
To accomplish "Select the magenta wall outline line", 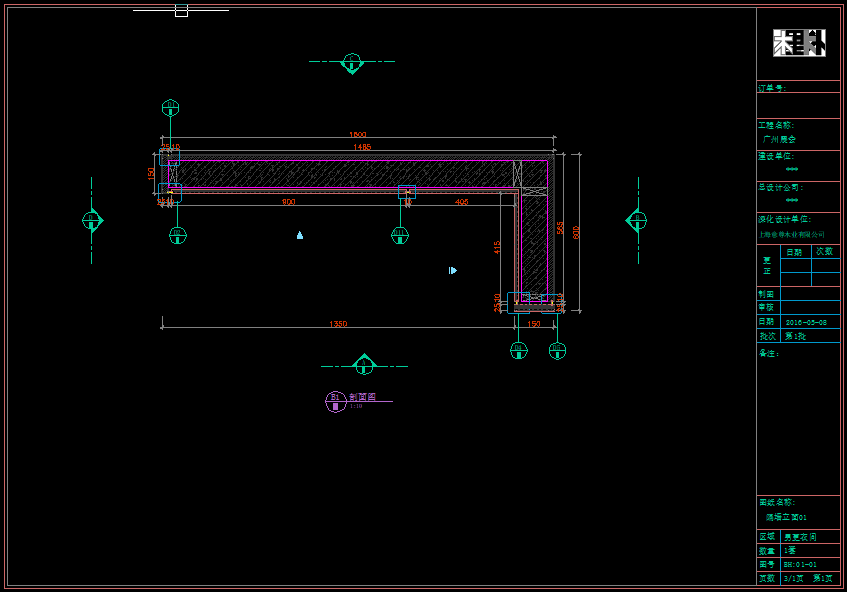I will pyautogui.click(x=350, y=160).
